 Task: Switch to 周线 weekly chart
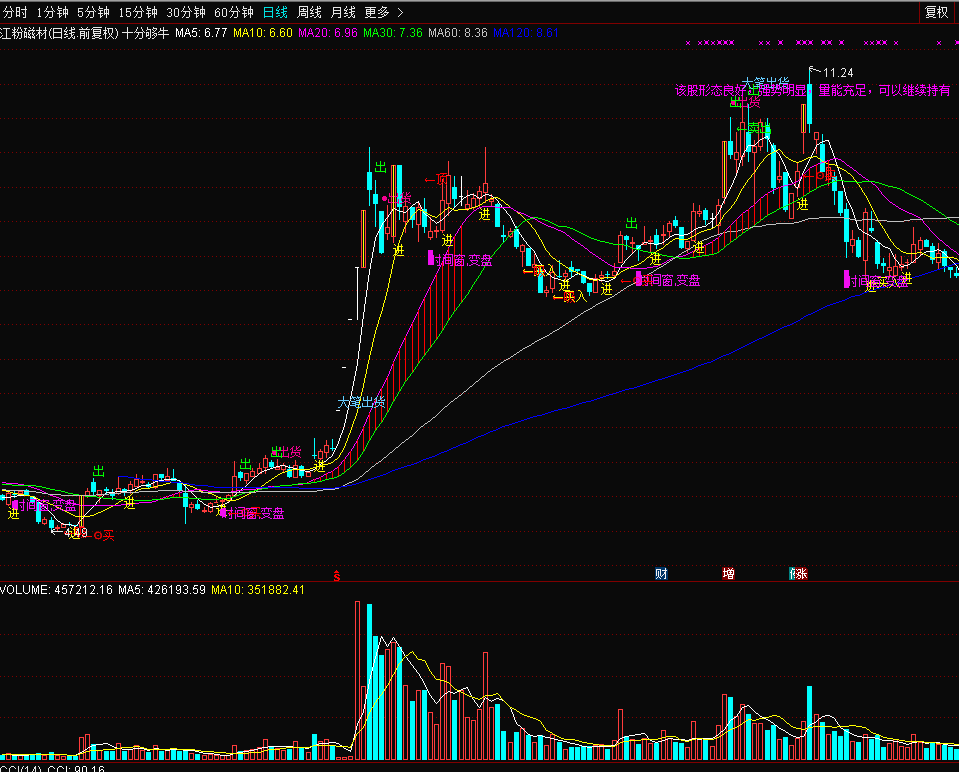(x=309, y=12)
